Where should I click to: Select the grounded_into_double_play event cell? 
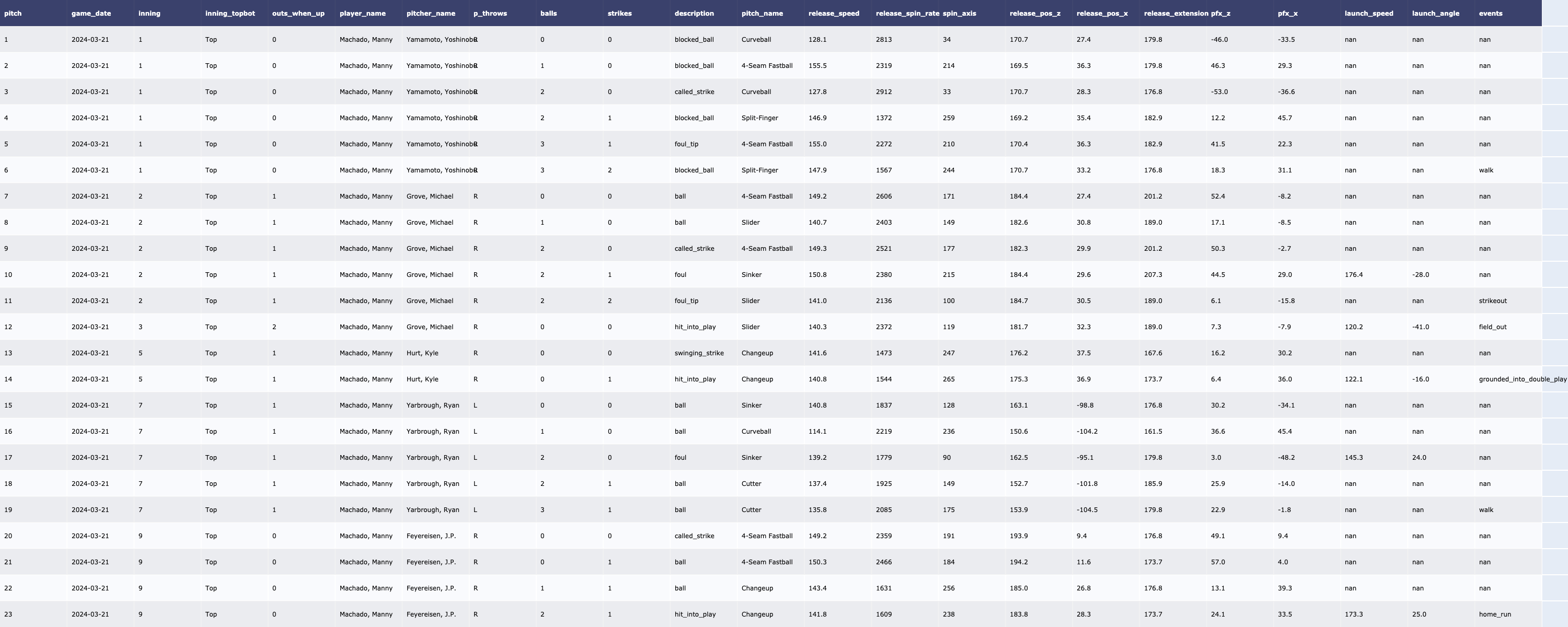click(1521, 379)
